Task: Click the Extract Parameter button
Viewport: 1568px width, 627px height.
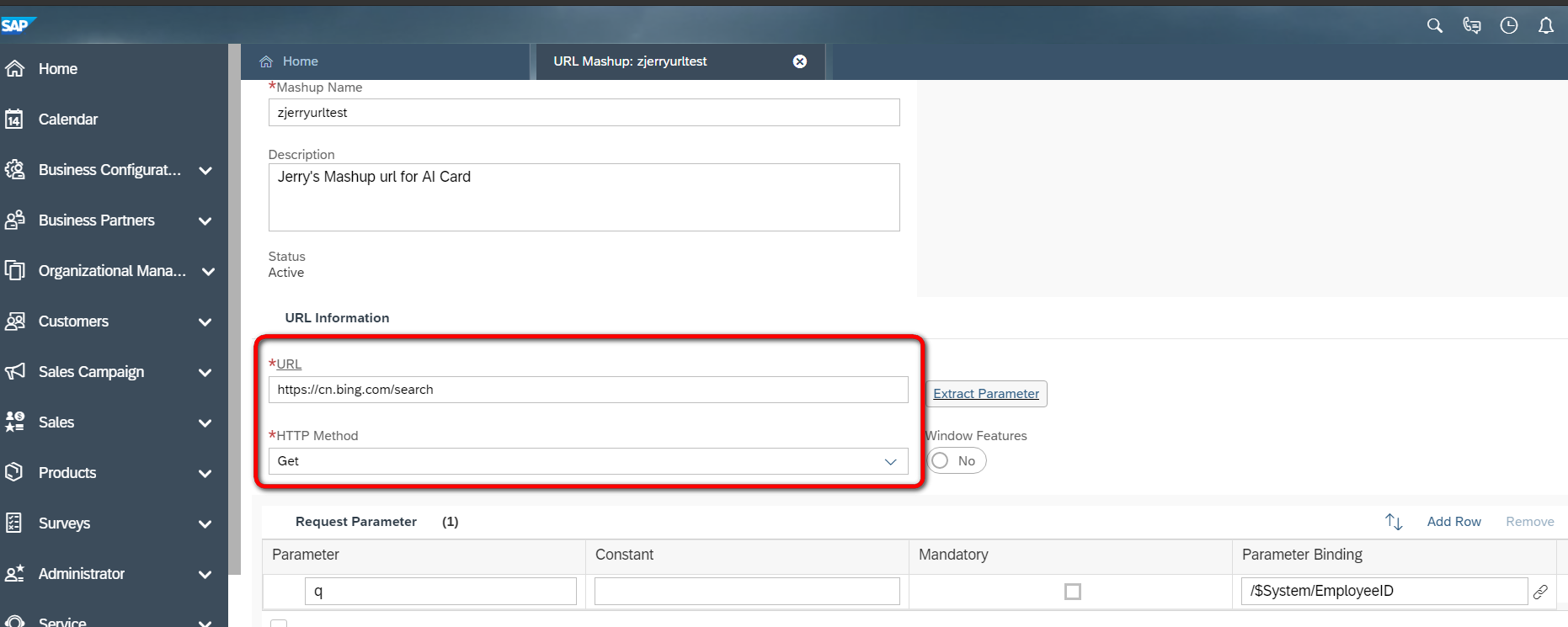Action: (x=986, y=394)
